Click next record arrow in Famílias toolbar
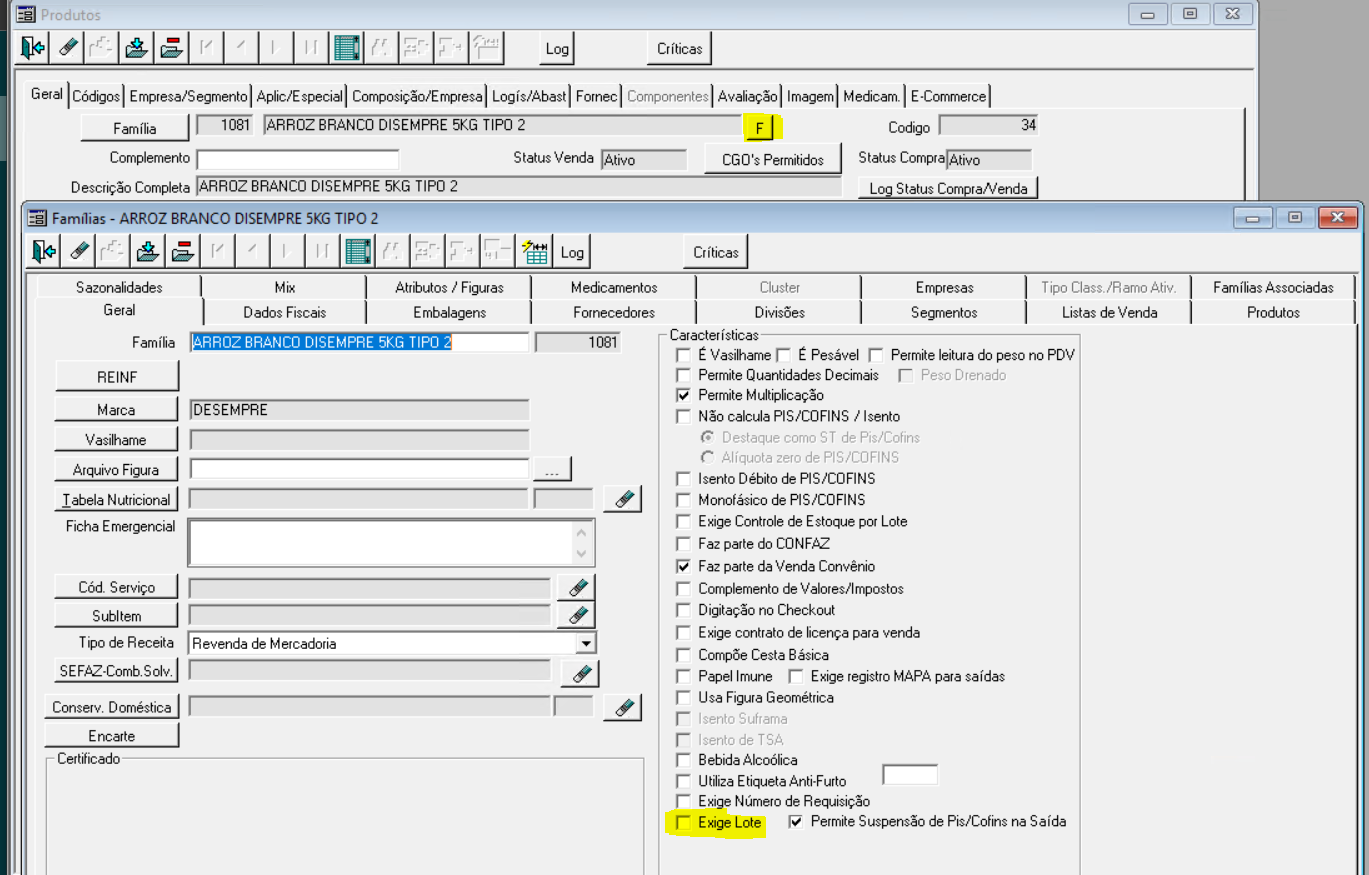Viewport: 1369px width, 875px height. 288,252
